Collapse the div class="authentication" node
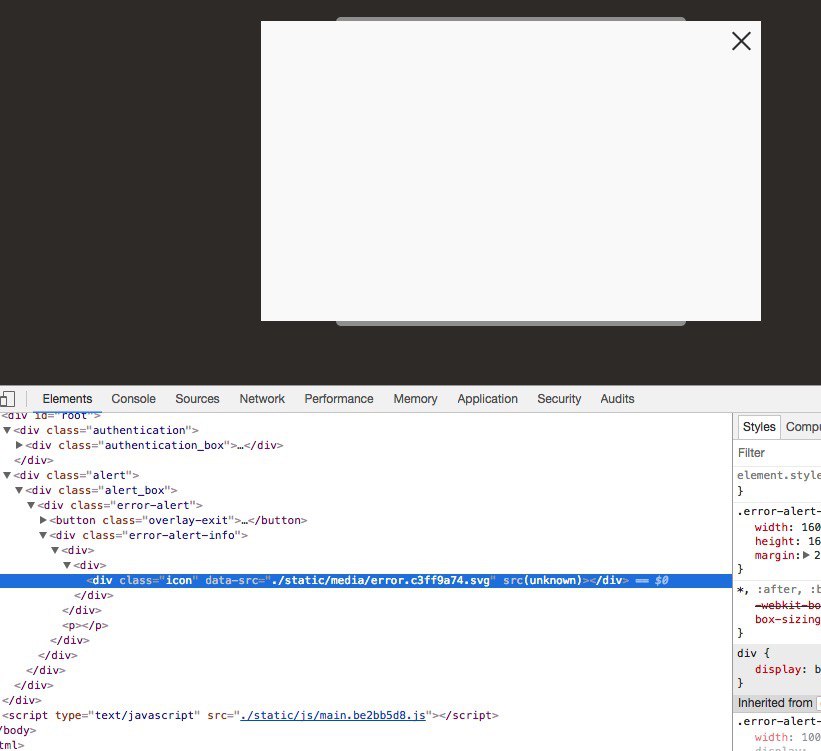Screen dimensions: 821x751 pos(7,430)
